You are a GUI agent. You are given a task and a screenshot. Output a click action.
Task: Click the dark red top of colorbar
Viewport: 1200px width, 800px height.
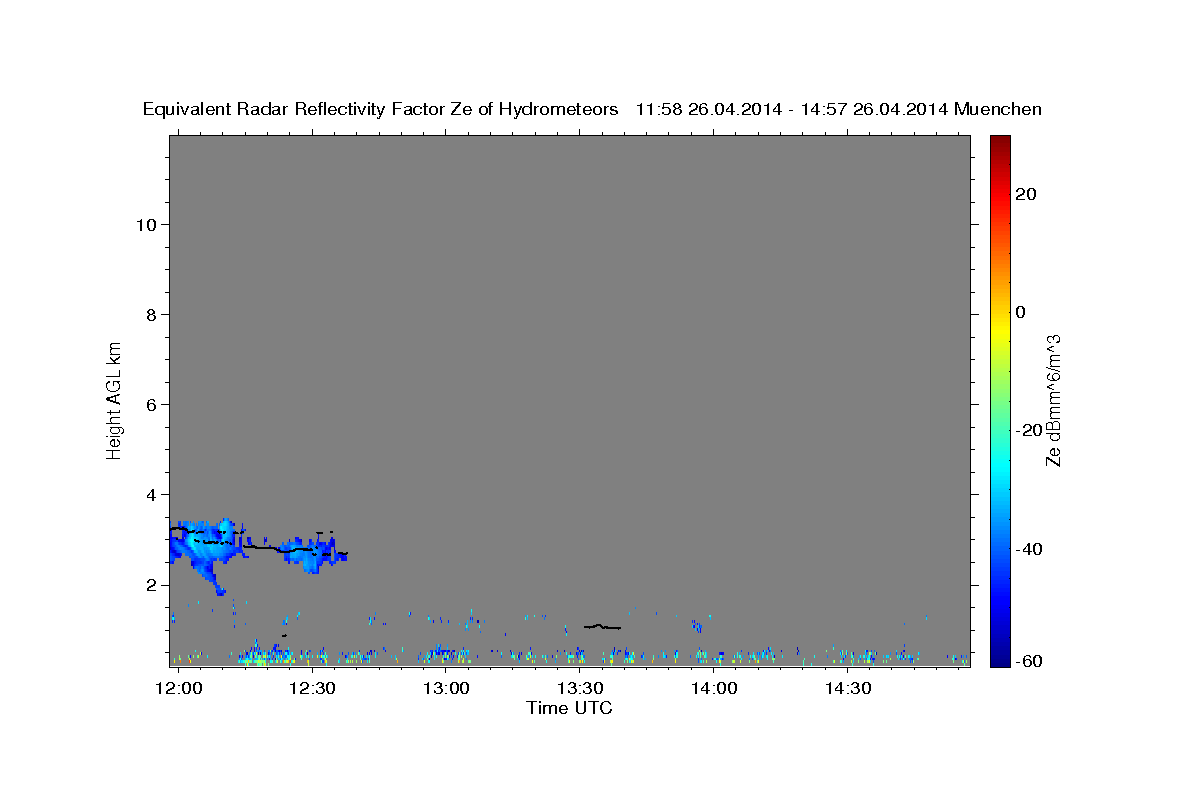[999, 143]
